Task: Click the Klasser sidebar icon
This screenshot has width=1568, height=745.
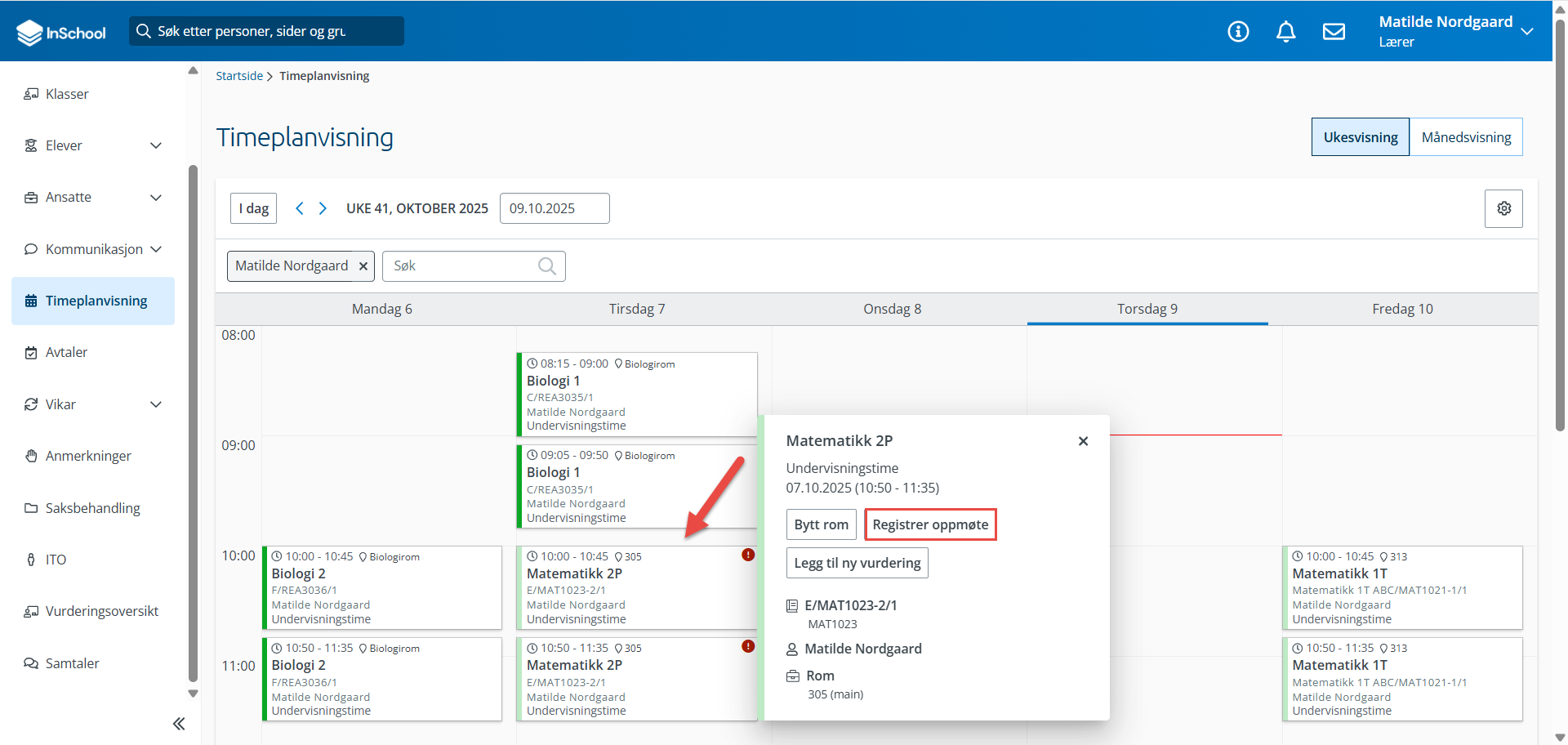Action: (31, 94)
